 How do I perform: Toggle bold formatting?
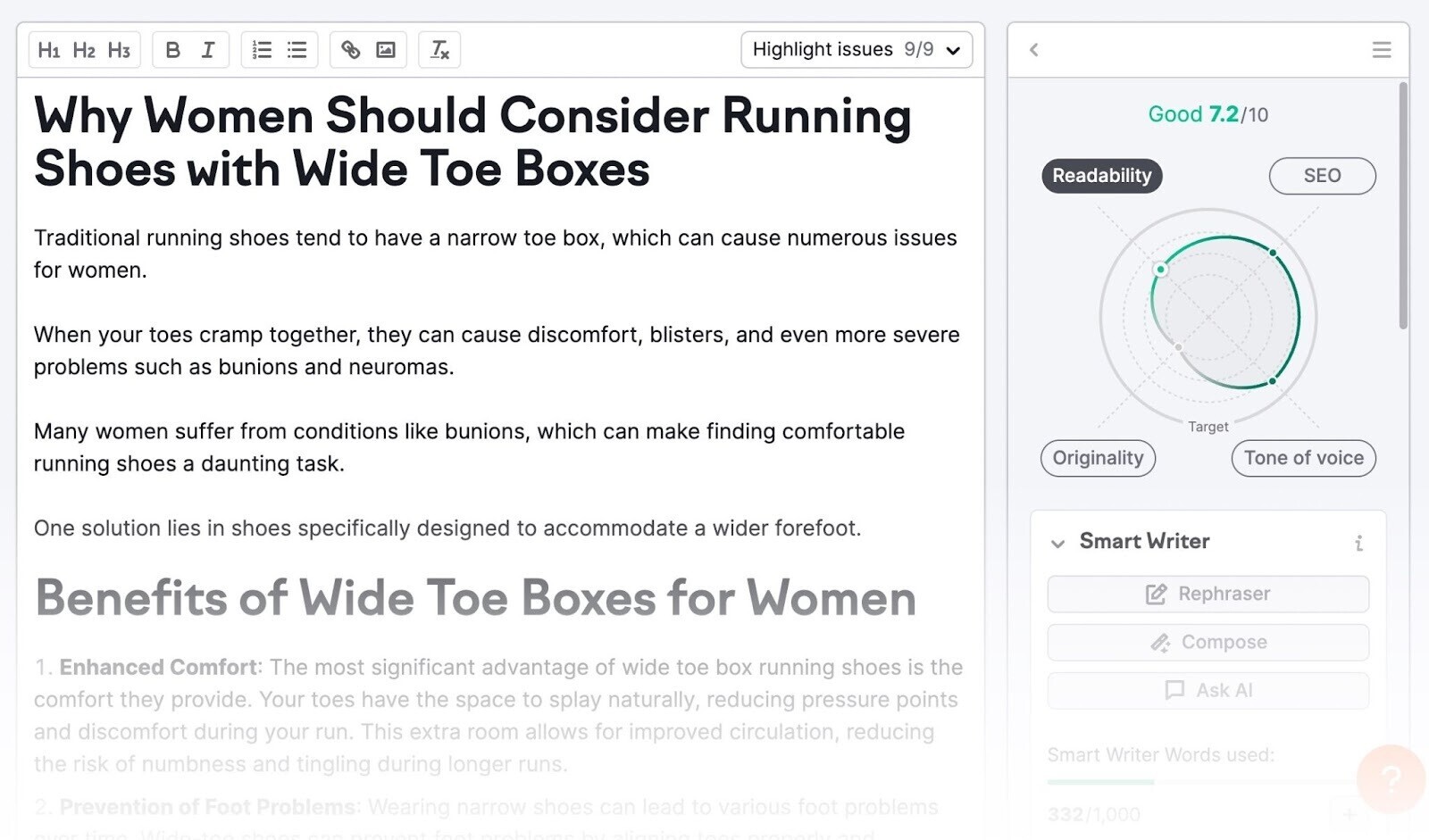pos(173,50)
